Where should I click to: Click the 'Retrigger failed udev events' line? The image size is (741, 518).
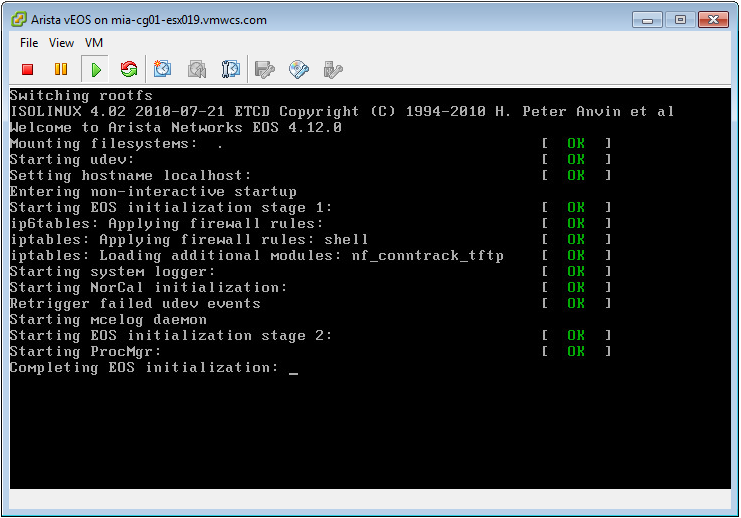tap(135, 303)
